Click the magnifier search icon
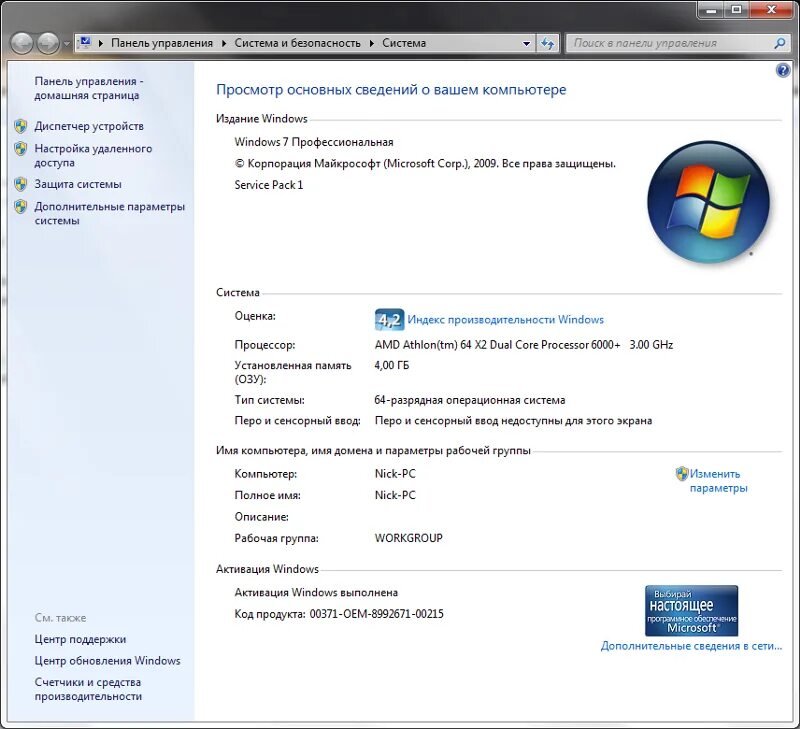The image size is (800, 729). (780, 43)
